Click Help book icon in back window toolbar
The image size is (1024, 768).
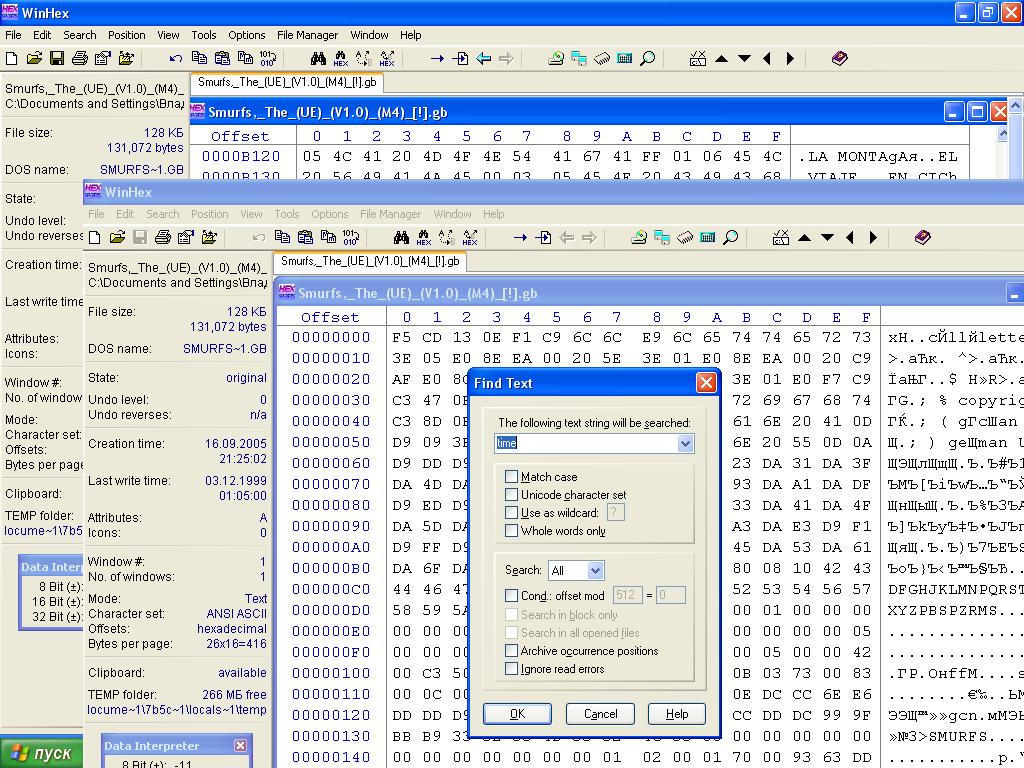839,59
